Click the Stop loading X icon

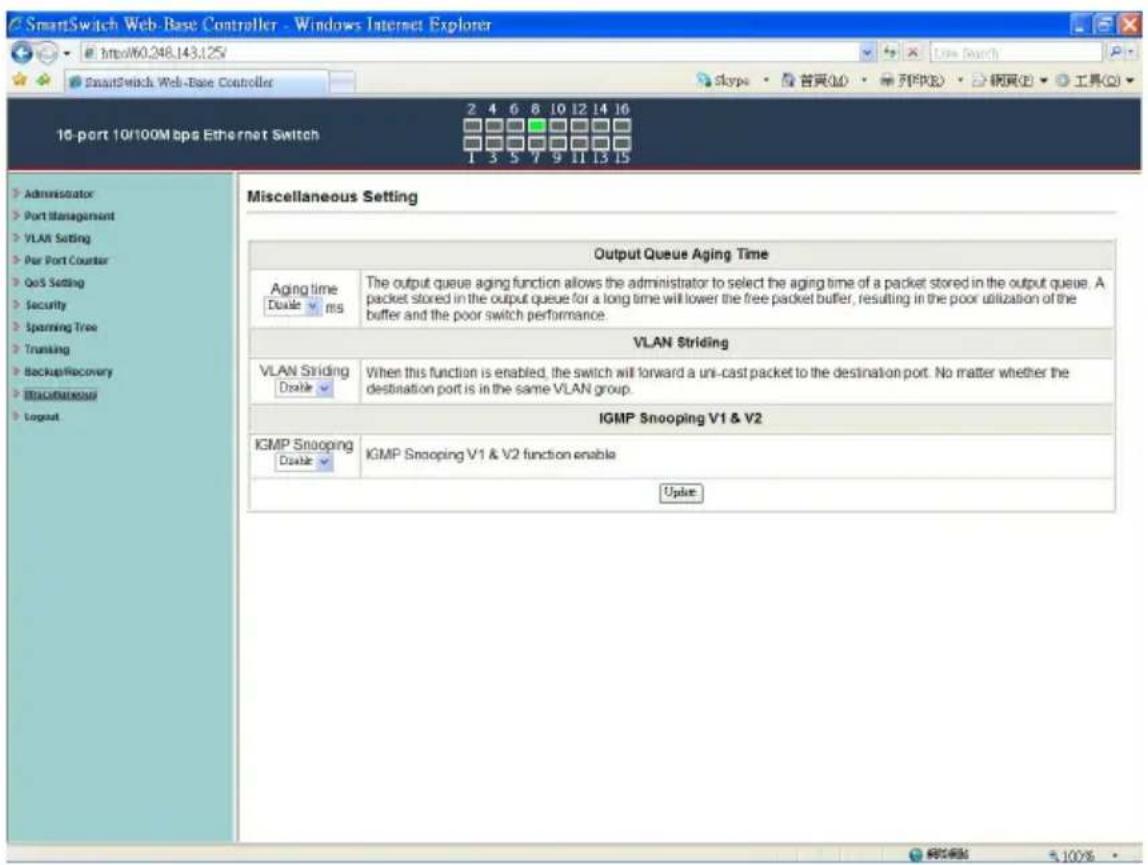pos(913,53)
